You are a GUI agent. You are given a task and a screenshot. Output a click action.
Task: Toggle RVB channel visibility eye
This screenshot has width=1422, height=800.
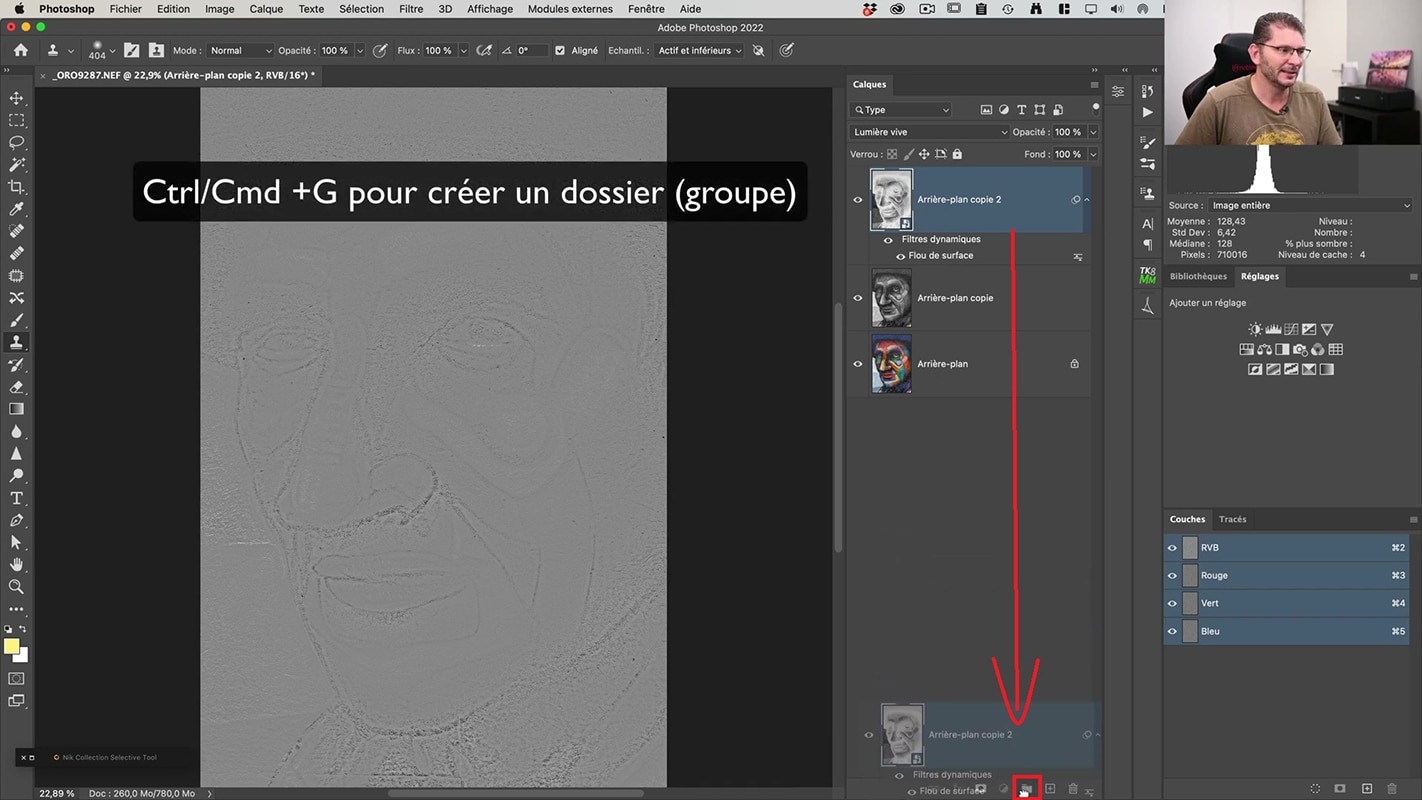point(1172,548)
